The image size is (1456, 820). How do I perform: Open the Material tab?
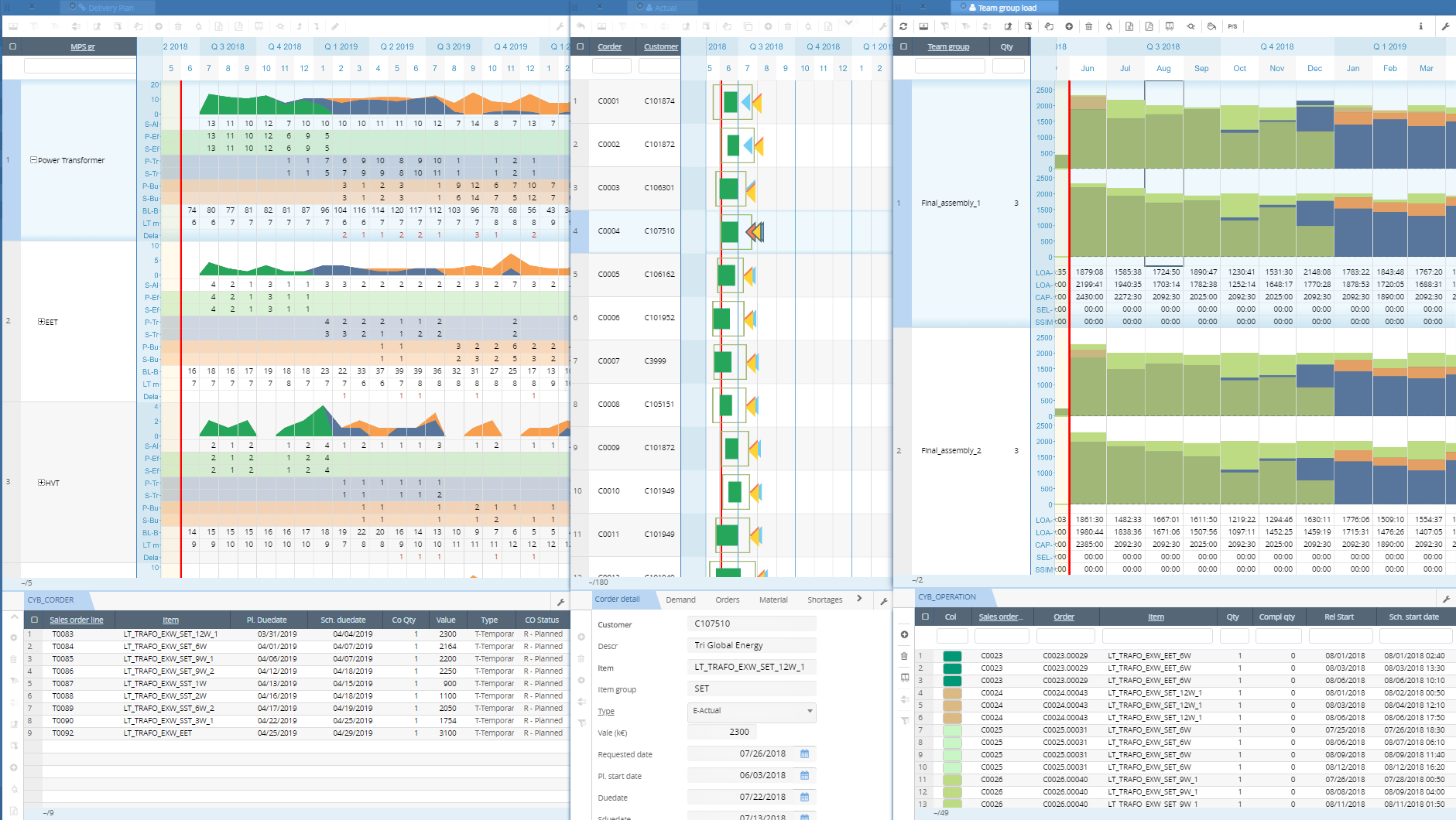773,600
